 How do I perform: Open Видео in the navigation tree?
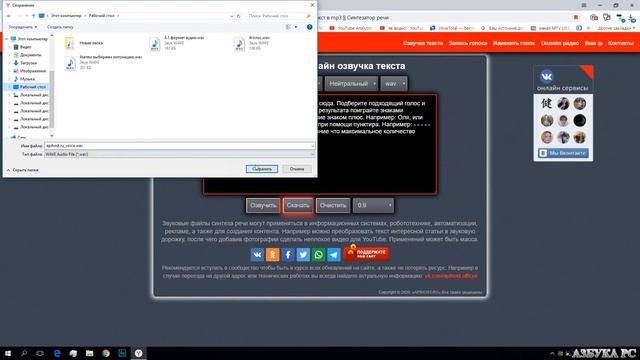tap(26, 47)
